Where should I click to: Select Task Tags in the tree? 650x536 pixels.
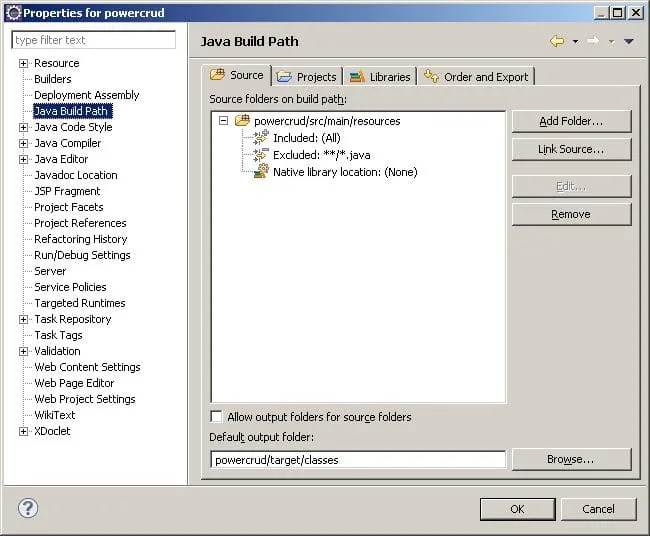click(58, 335)
